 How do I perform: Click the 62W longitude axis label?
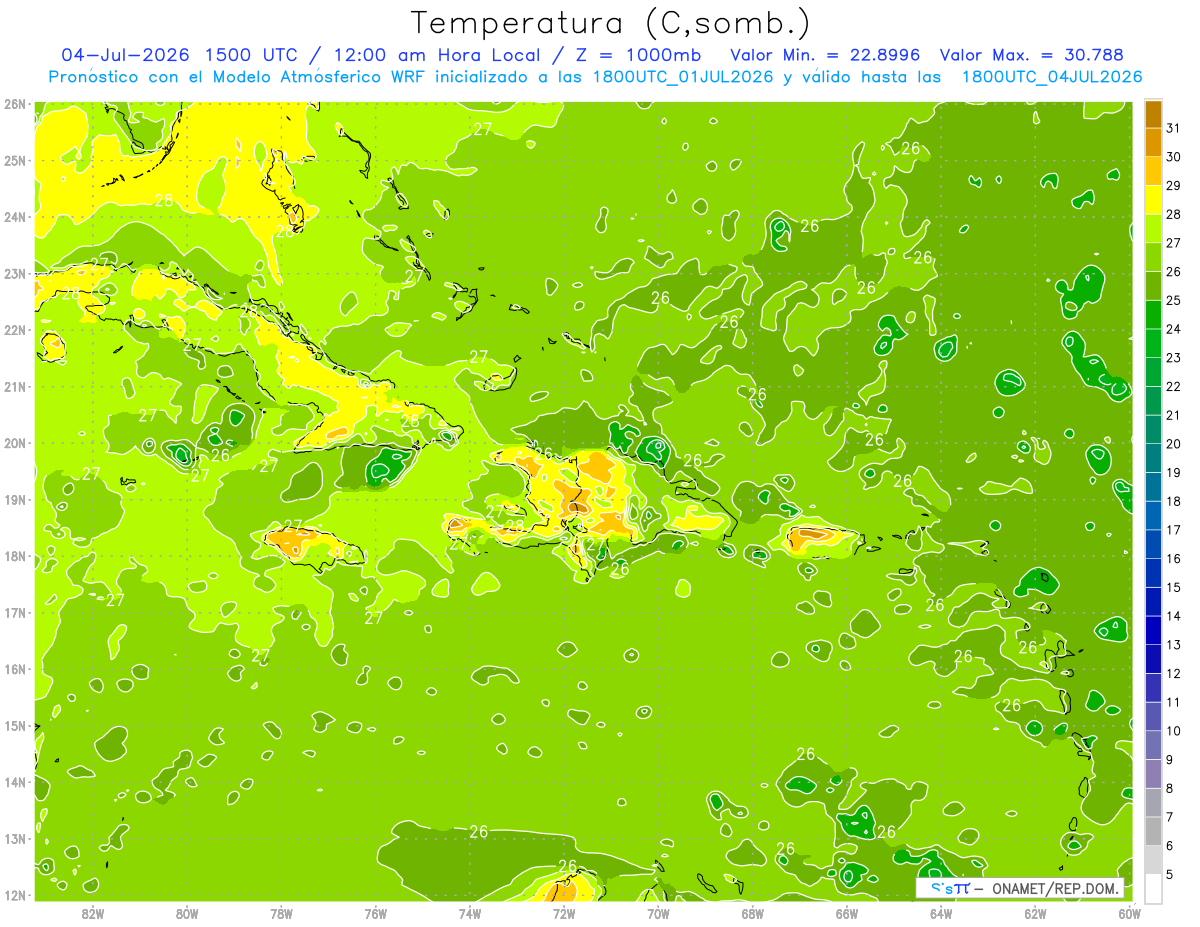(x=1034, y=913)
